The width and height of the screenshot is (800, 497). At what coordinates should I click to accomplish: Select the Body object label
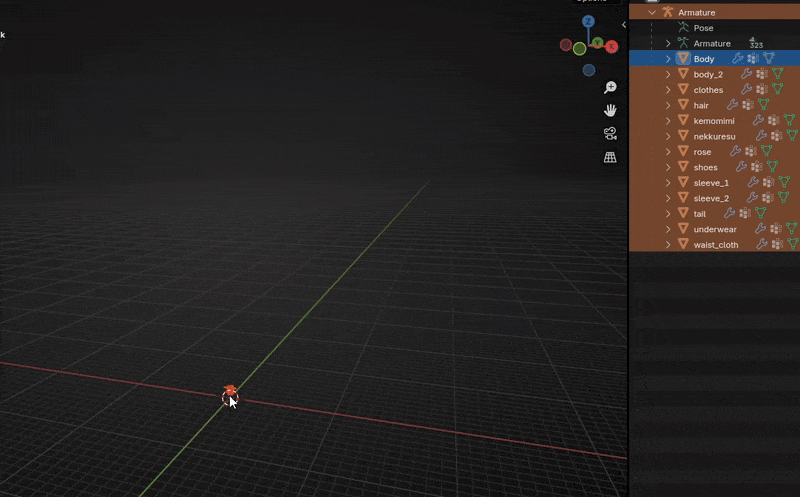(x=704, y=59)
